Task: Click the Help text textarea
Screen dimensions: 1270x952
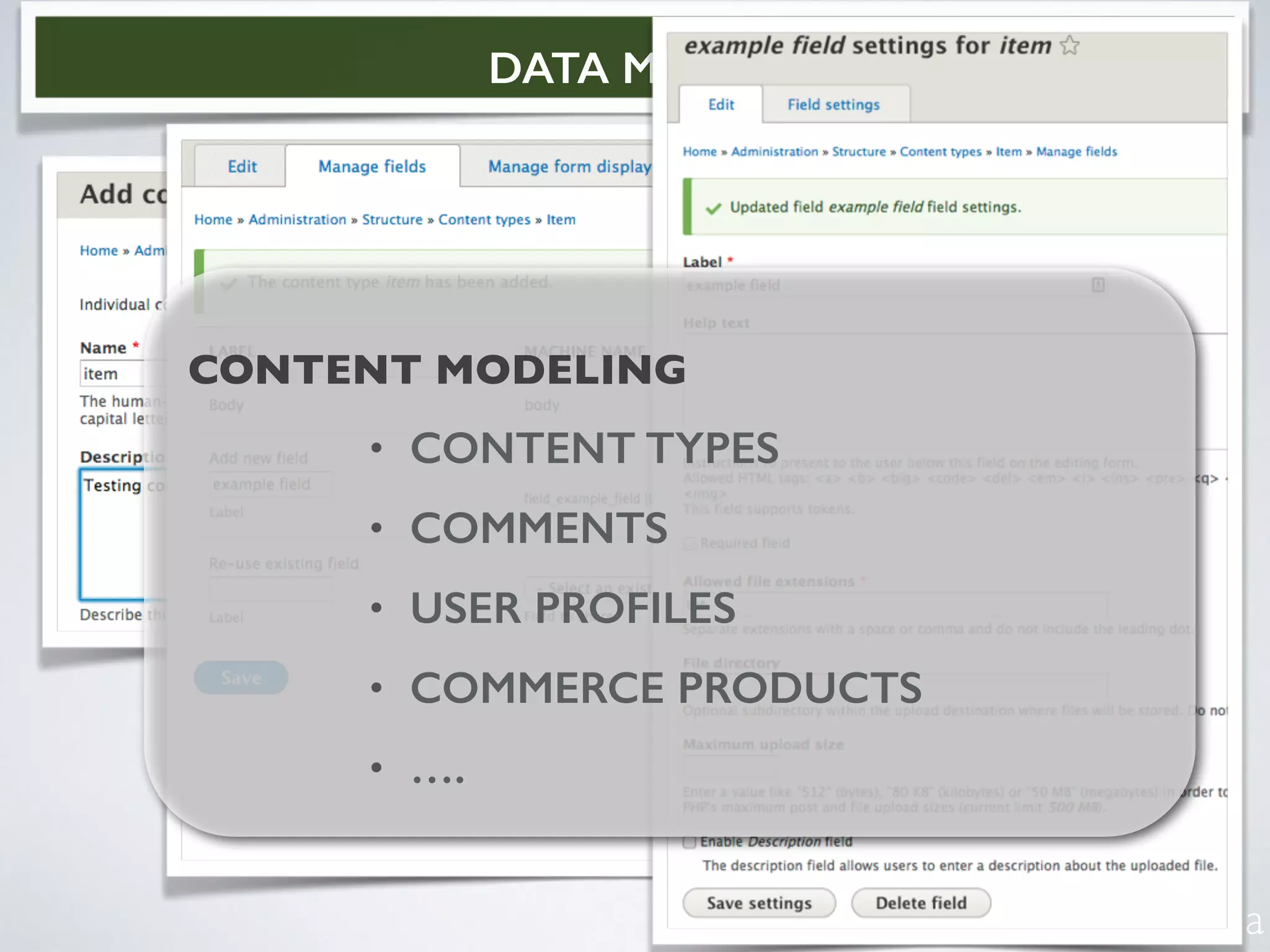Action: coord(955,392)
